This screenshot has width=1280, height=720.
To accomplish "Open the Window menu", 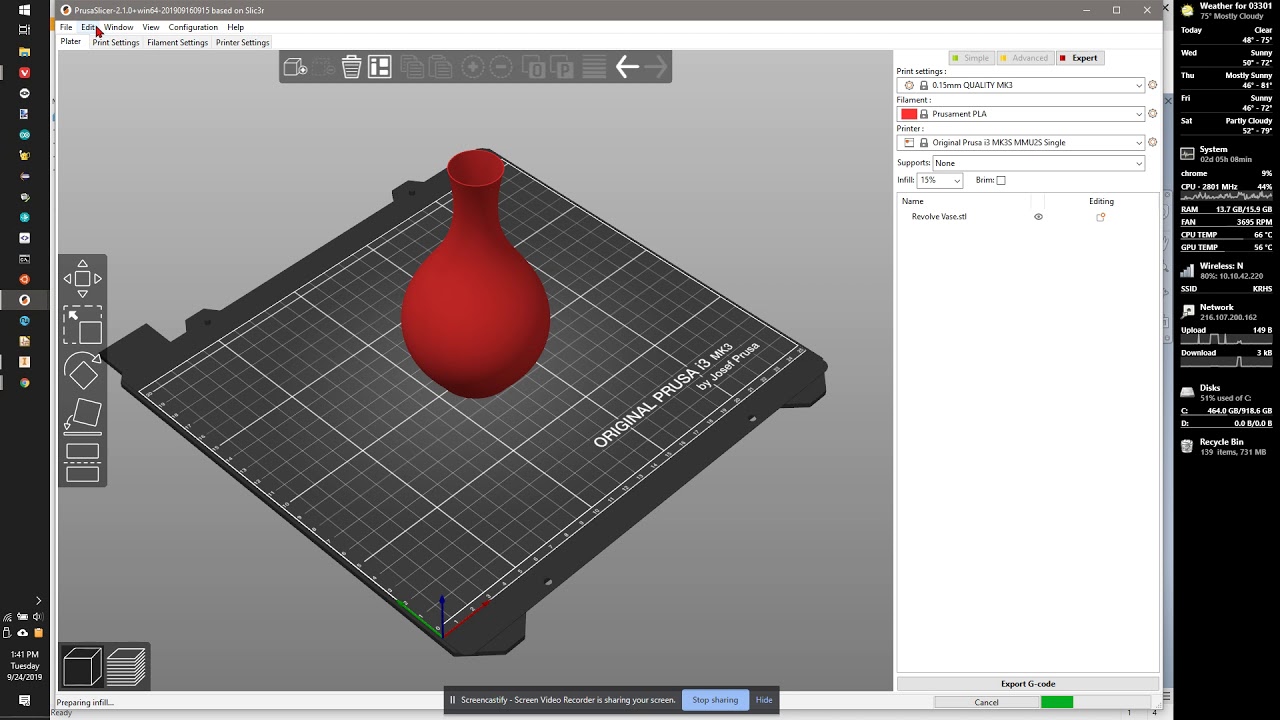I will coord(118,27).
